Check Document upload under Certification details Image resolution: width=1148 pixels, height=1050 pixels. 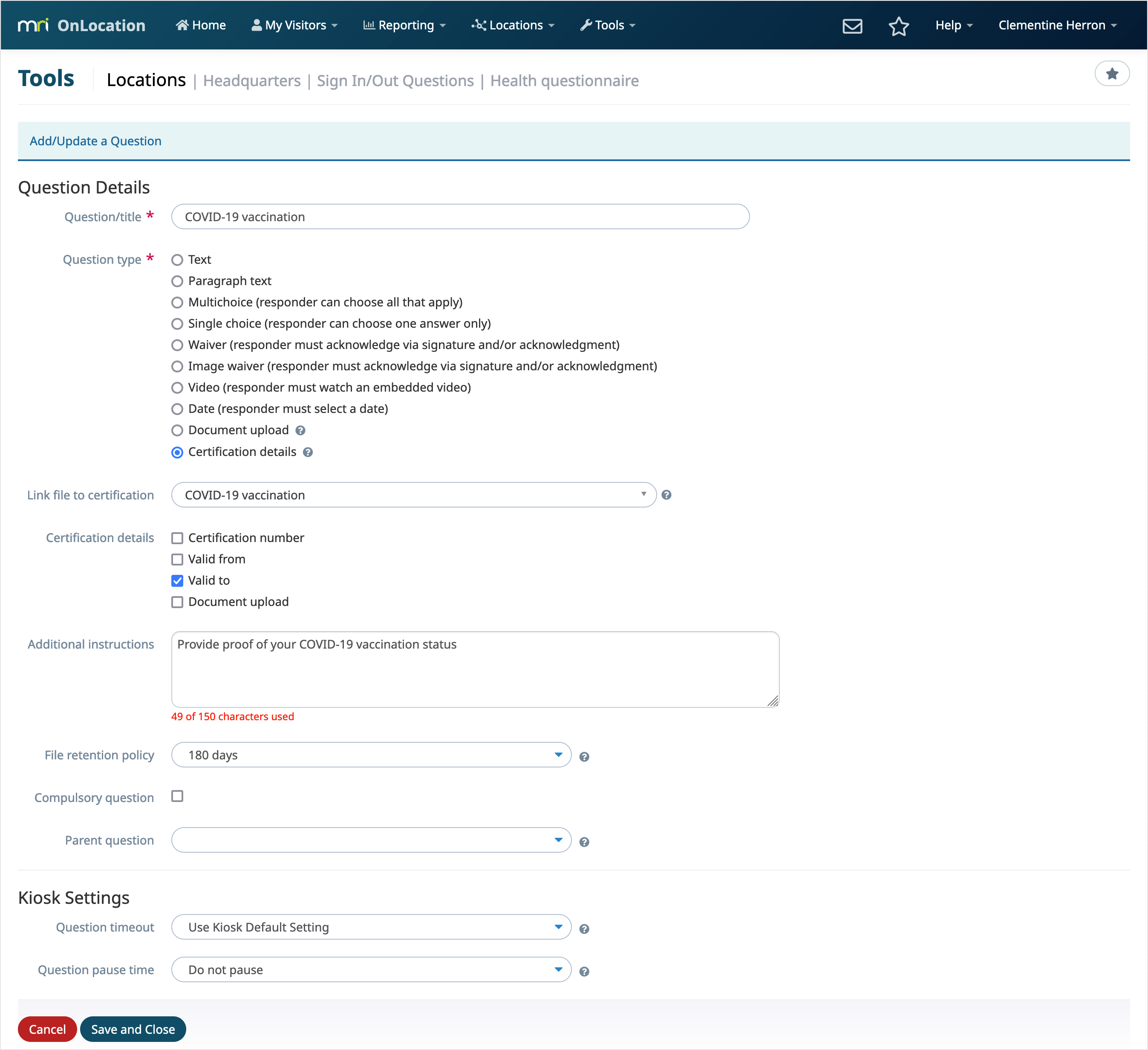click(177, 603)
